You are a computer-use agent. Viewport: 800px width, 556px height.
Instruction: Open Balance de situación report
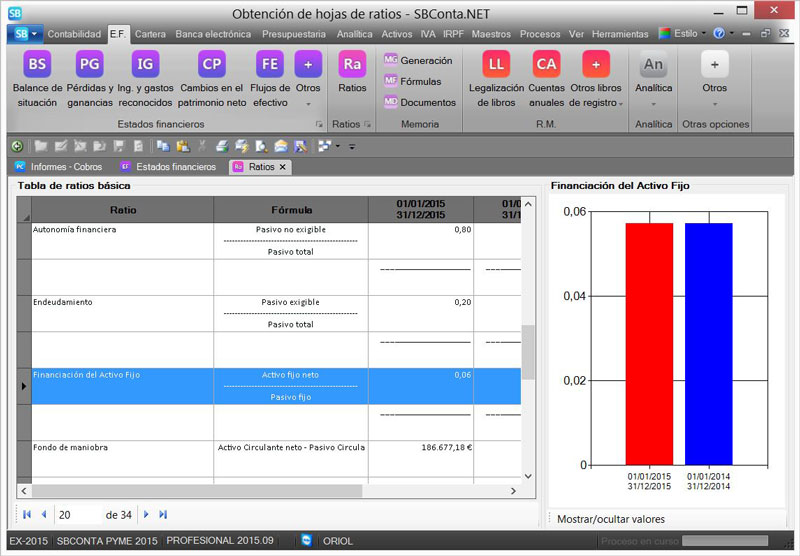[37, 65]
